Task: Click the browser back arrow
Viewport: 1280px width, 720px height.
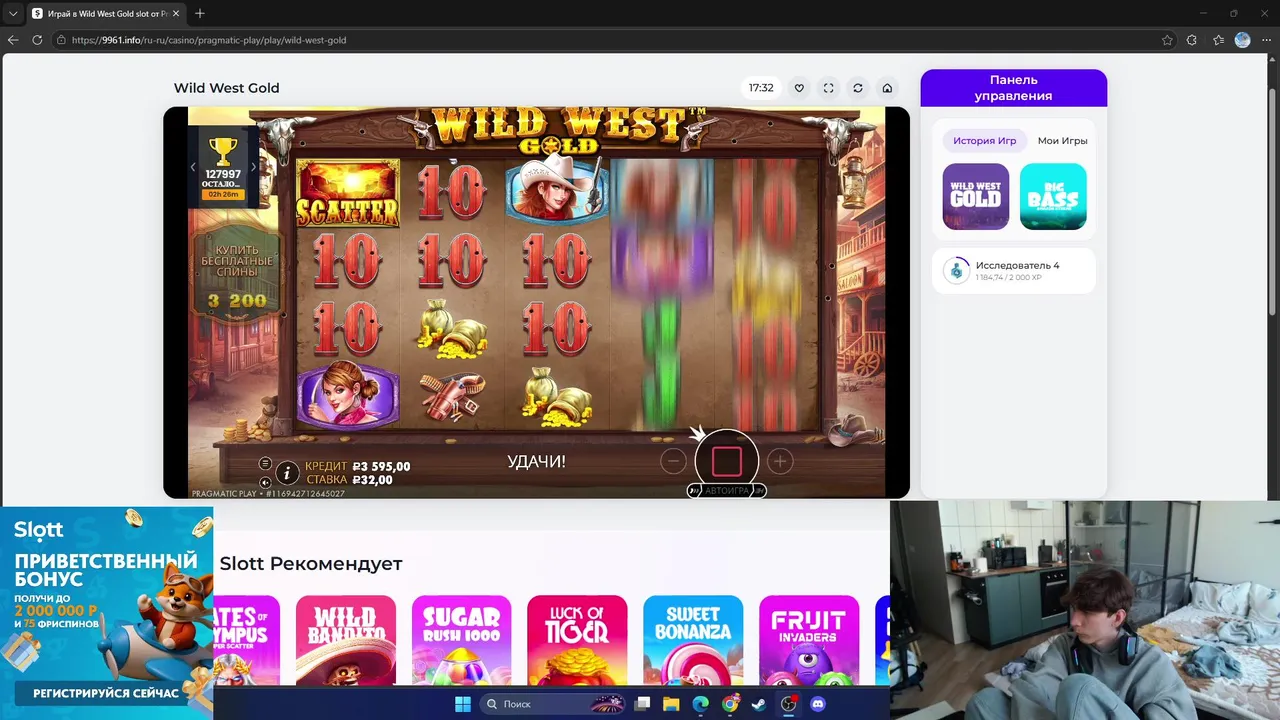Action: coord(13,40)
